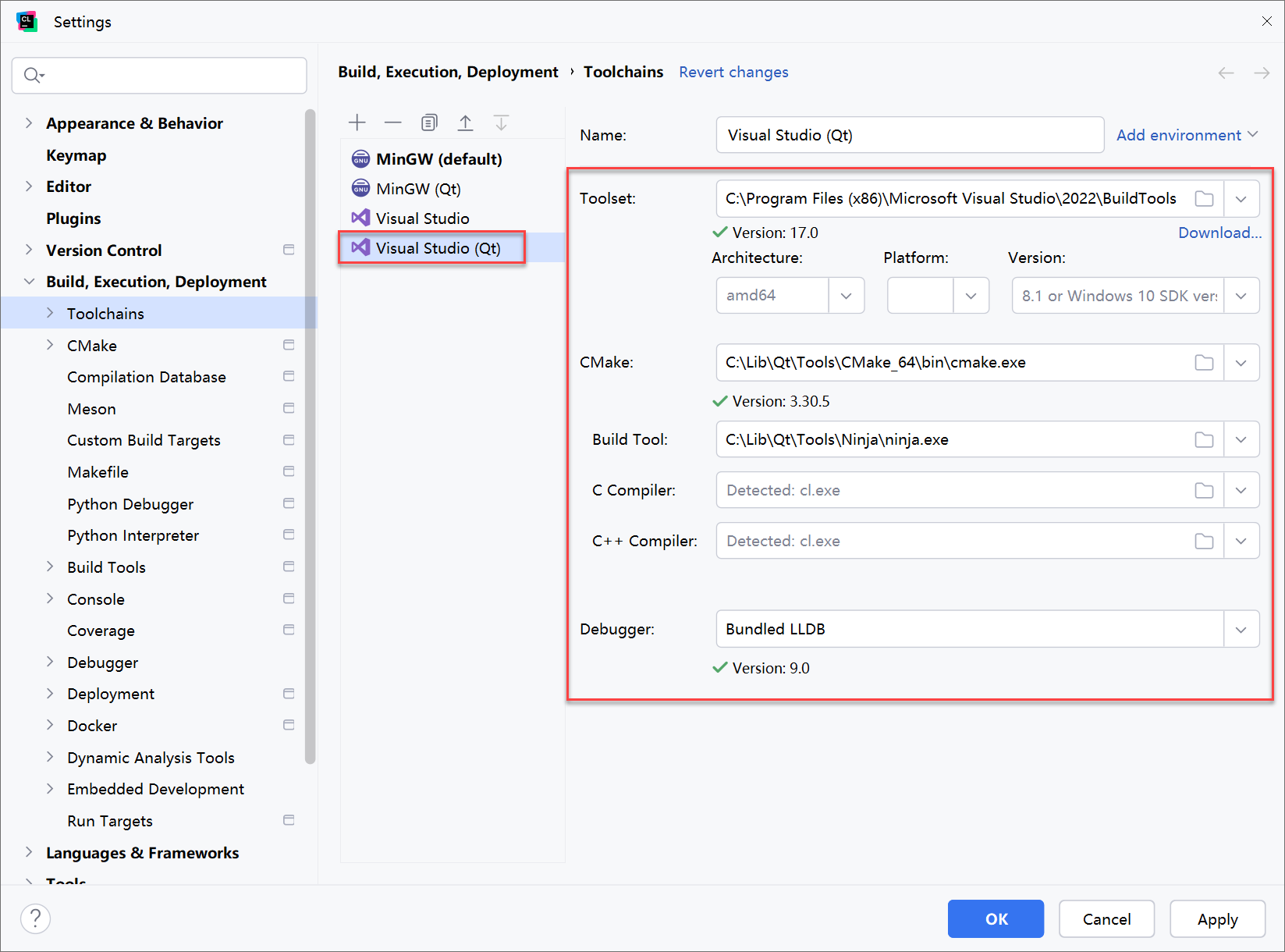Image resolution: width=1285 pixels, height=952 pixels.
Task: Expand the Languages & Frameworks section
Action: (x=29, y=852)
